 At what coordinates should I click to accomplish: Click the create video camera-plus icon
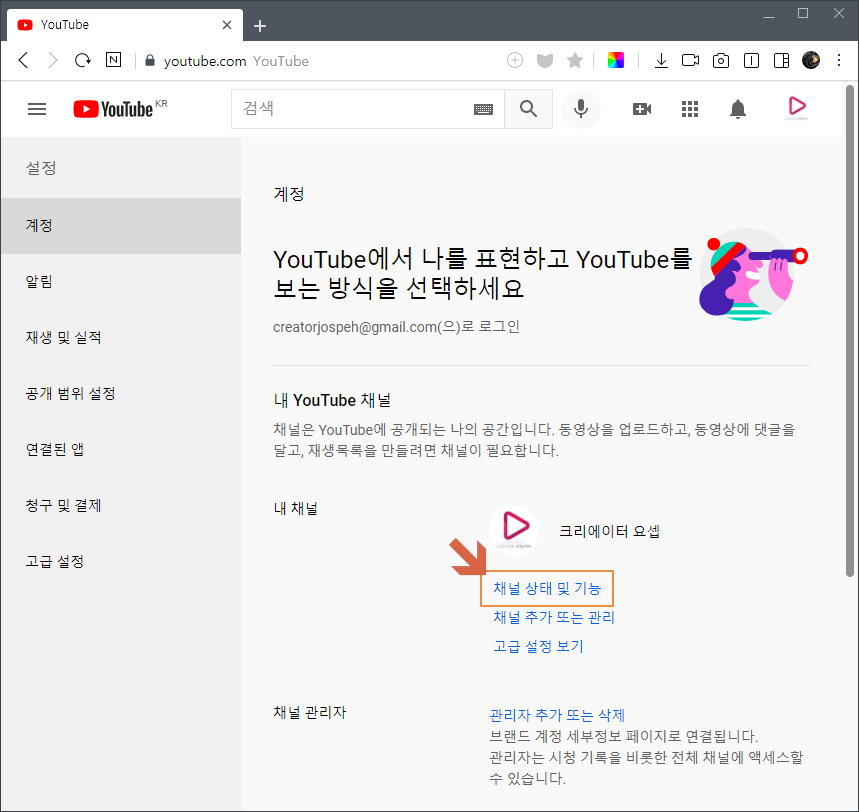642,109
